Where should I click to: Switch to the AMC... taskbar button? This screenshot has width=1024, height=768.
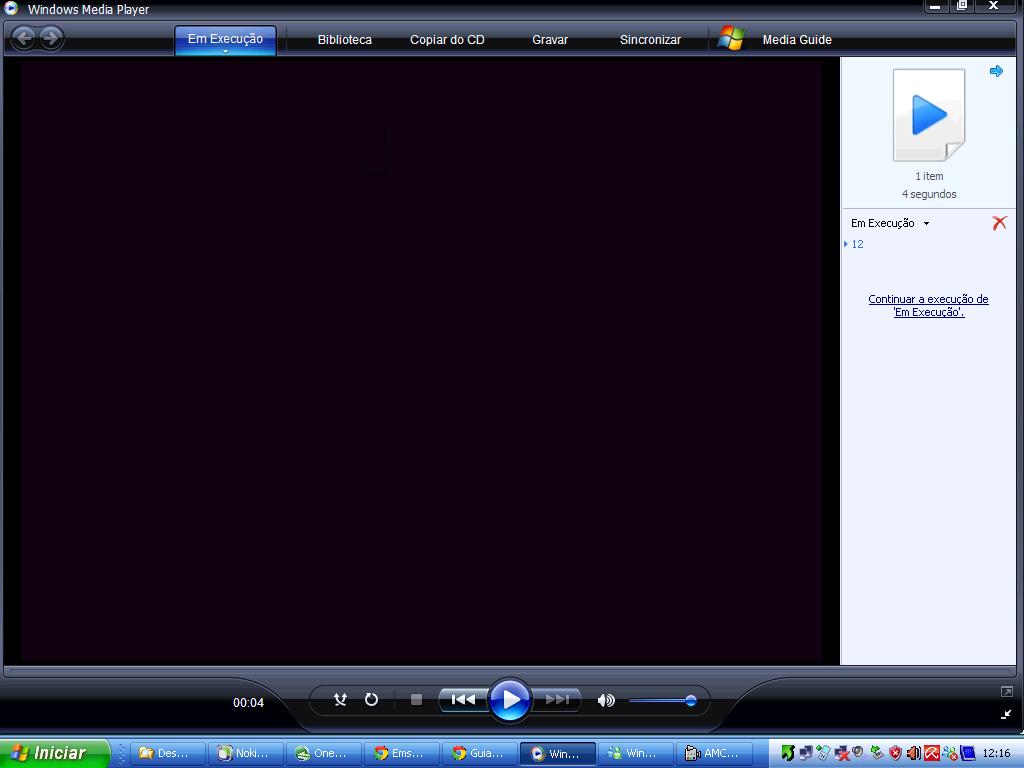(713, 754)
